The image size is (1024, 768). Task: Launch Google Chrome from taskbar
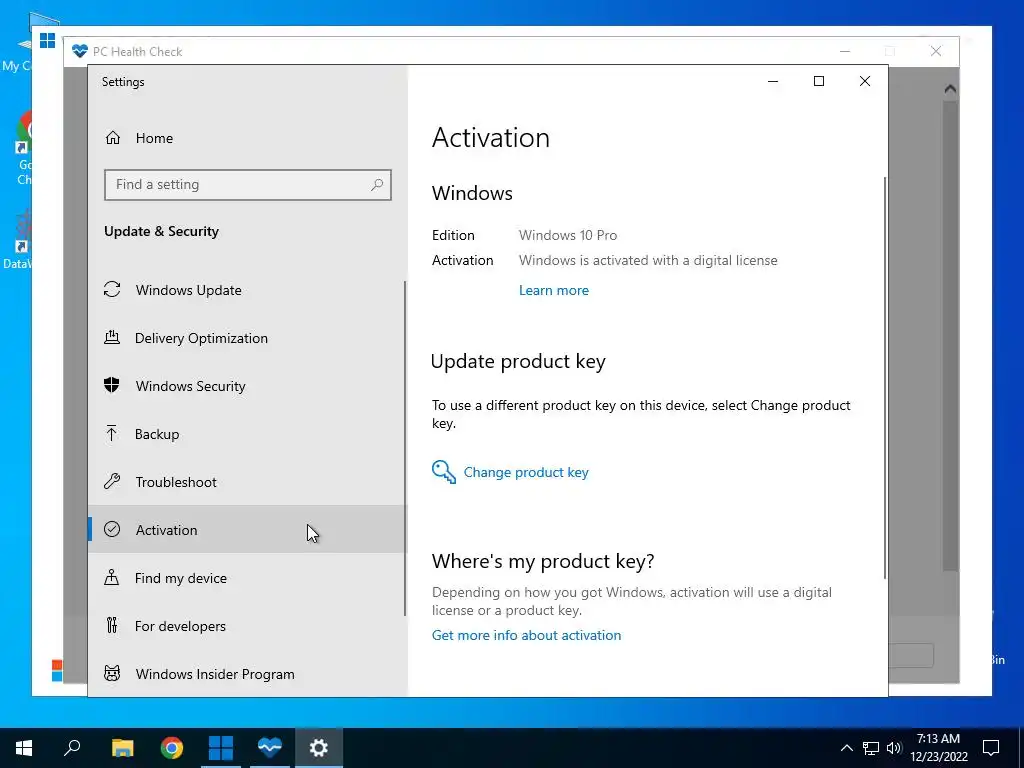[172, 748]
